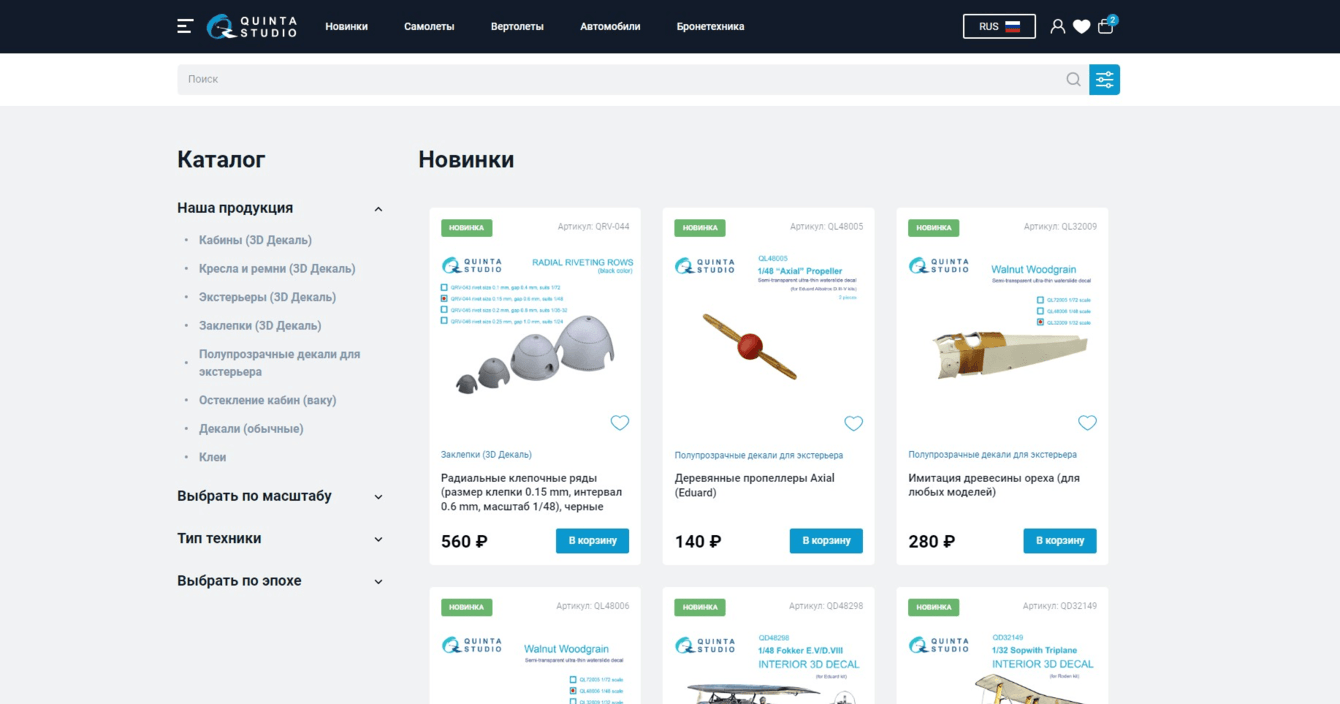
Task: Favorite the Axial propeller product
Action: (853, 423)
